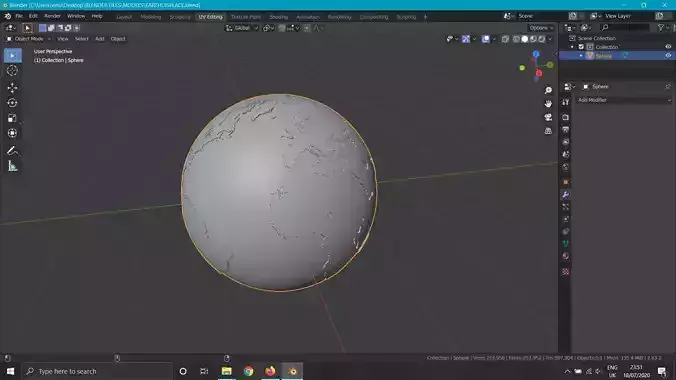Viewport: 676px width, 380px height.
Task: Open the Scene properties tab
Action: coord(566,154)
